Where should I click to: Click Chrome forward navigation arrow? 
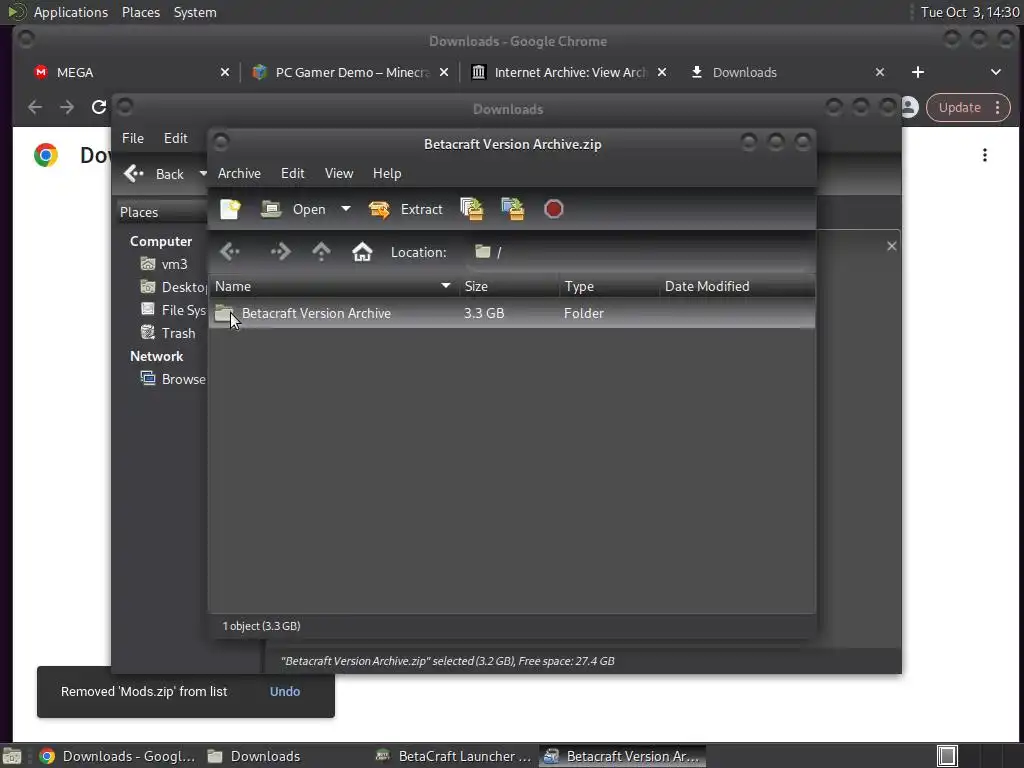(x=67, y=107)
